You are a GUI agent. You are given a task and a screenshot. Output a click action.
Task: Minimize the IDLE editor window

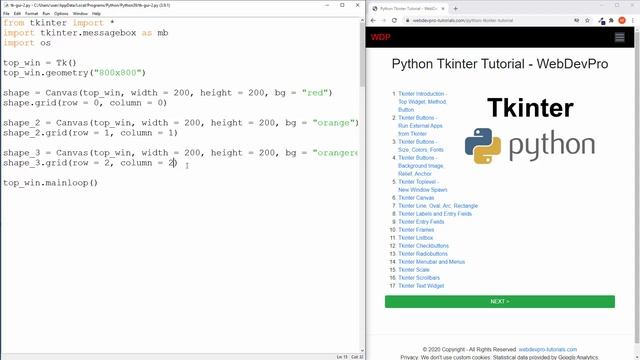[327, 5]
